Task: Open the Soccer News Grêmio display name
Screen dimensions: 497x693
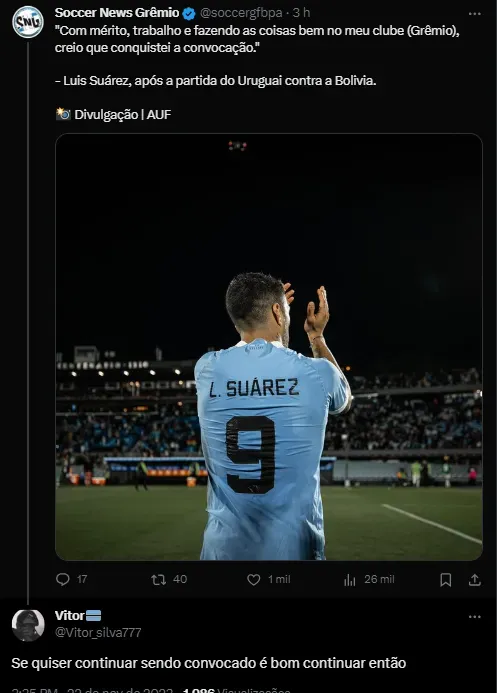Action: pos(117,13)
